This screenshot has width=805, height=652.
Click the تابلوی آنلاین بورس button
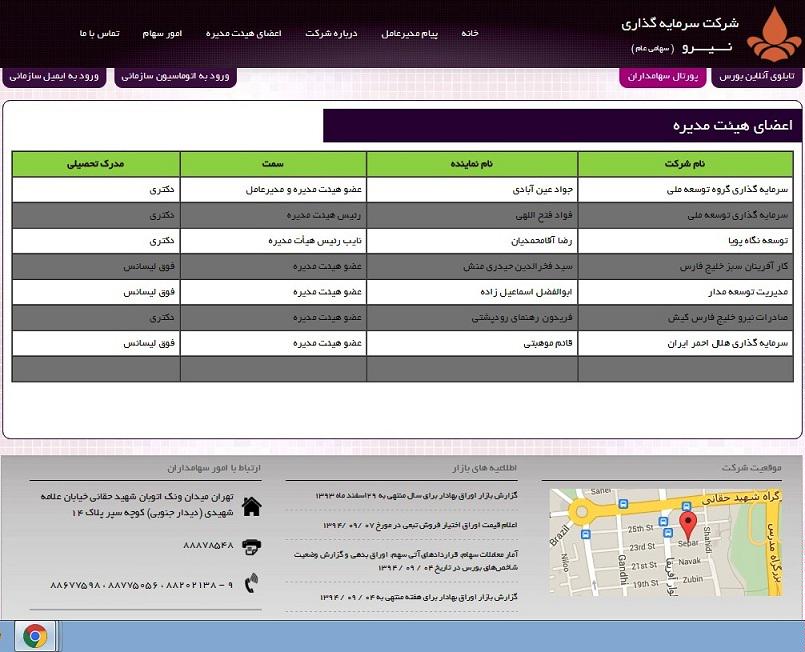[x=757, y=76]
